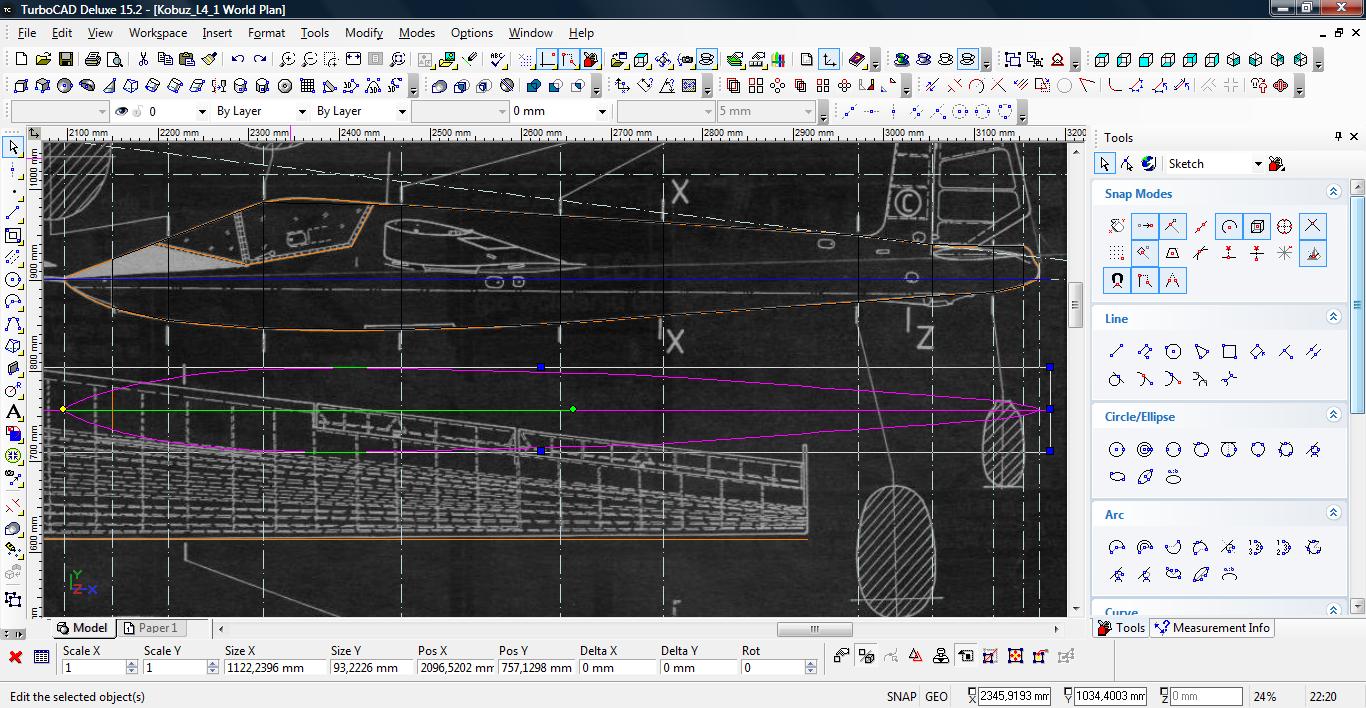The image size is (1366, 708).
Task: Select the first Arc tool, Center and Radius
Action: coord(1117,547)
